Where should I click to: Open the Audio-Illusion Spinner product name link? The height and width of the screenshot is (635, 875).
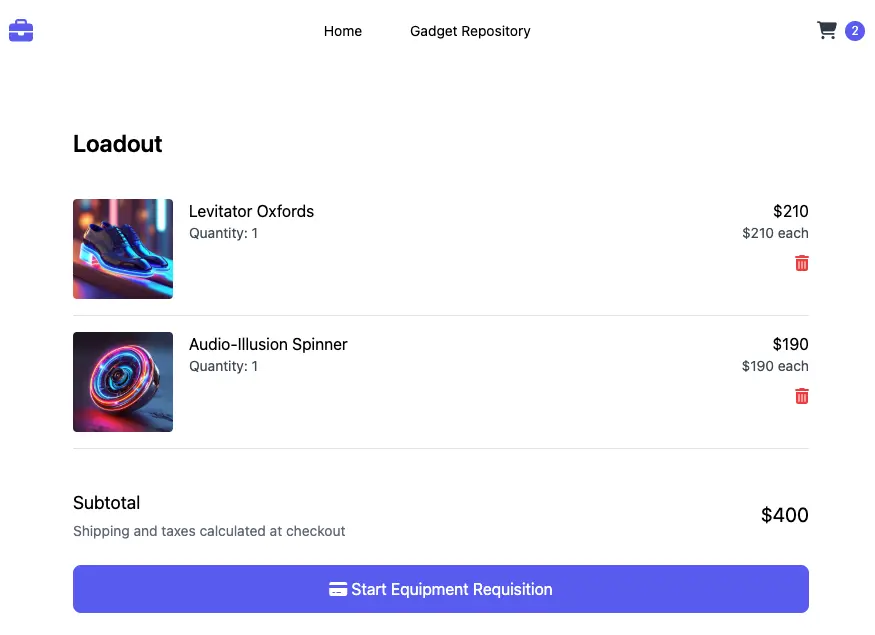(x=268, y=344)
